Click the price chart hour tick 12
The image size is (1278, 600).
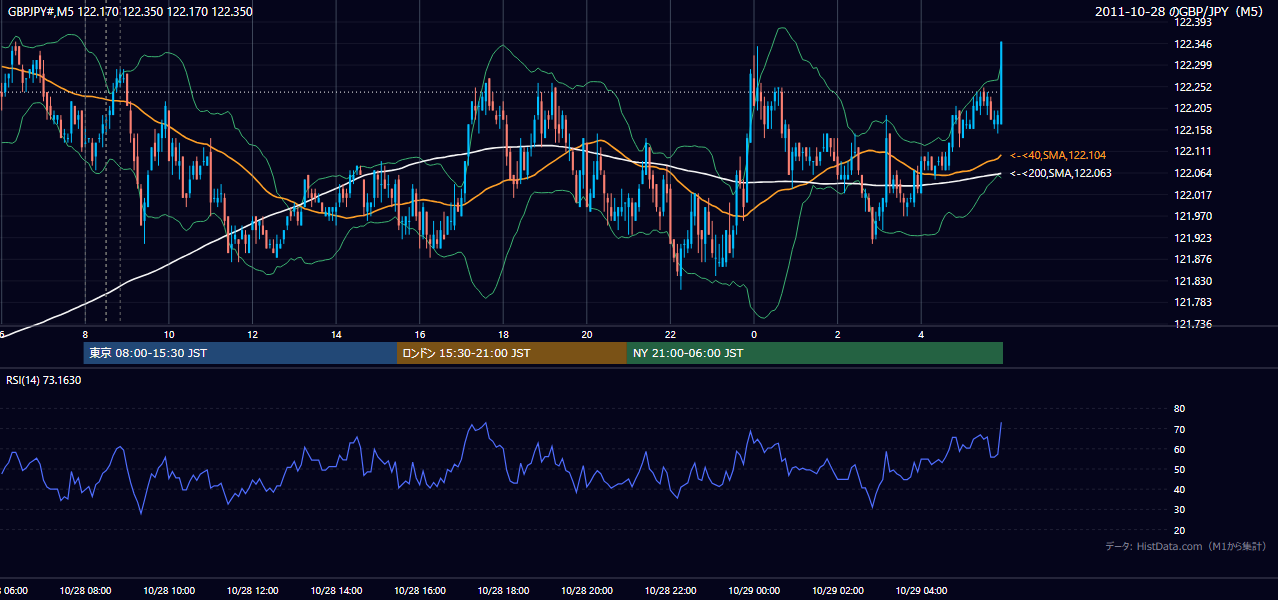click(x=253, y=334)
